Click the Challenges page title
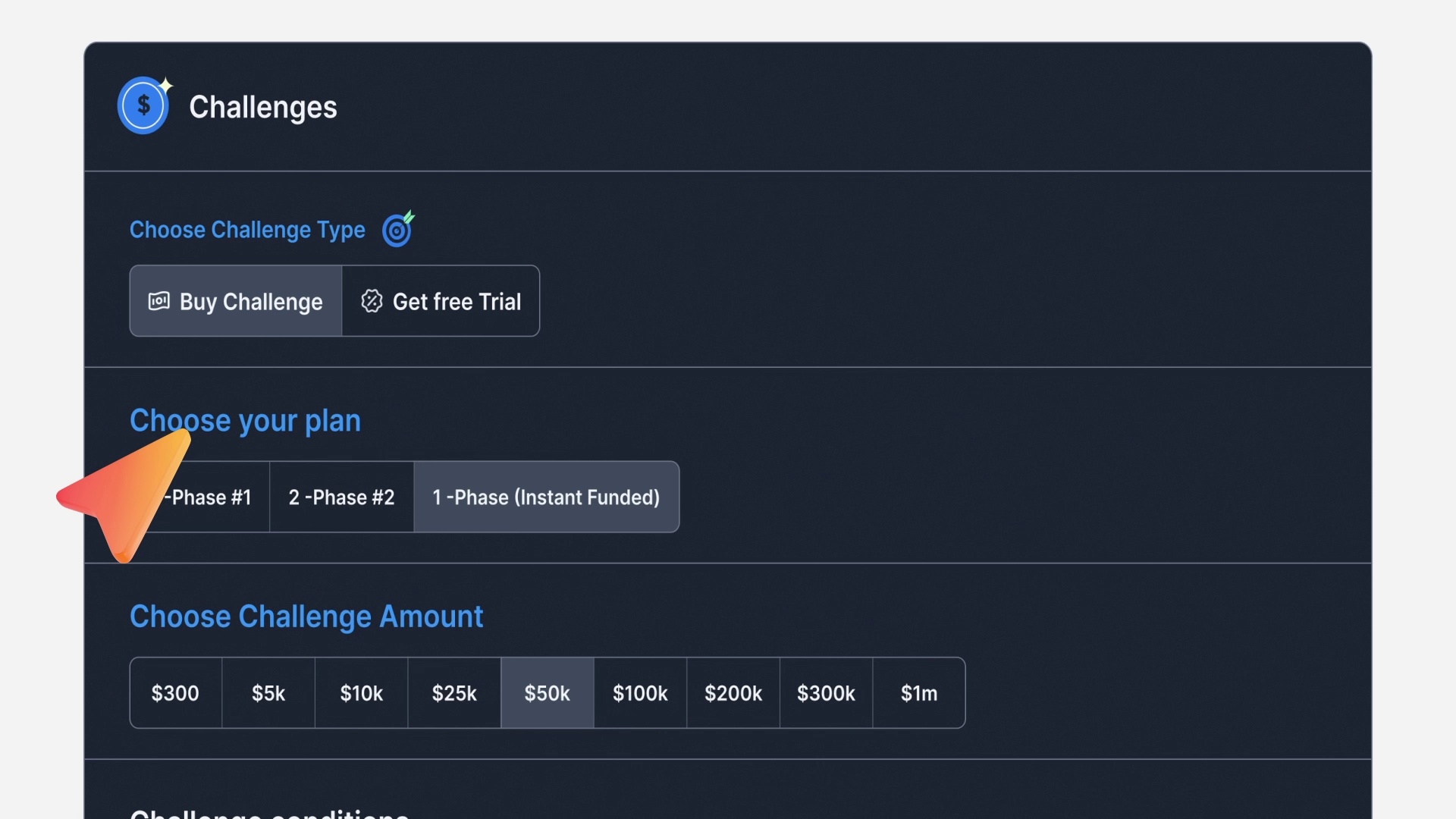Image resolution: width=1456 pixels, height=819 pixels. point(262,107)
